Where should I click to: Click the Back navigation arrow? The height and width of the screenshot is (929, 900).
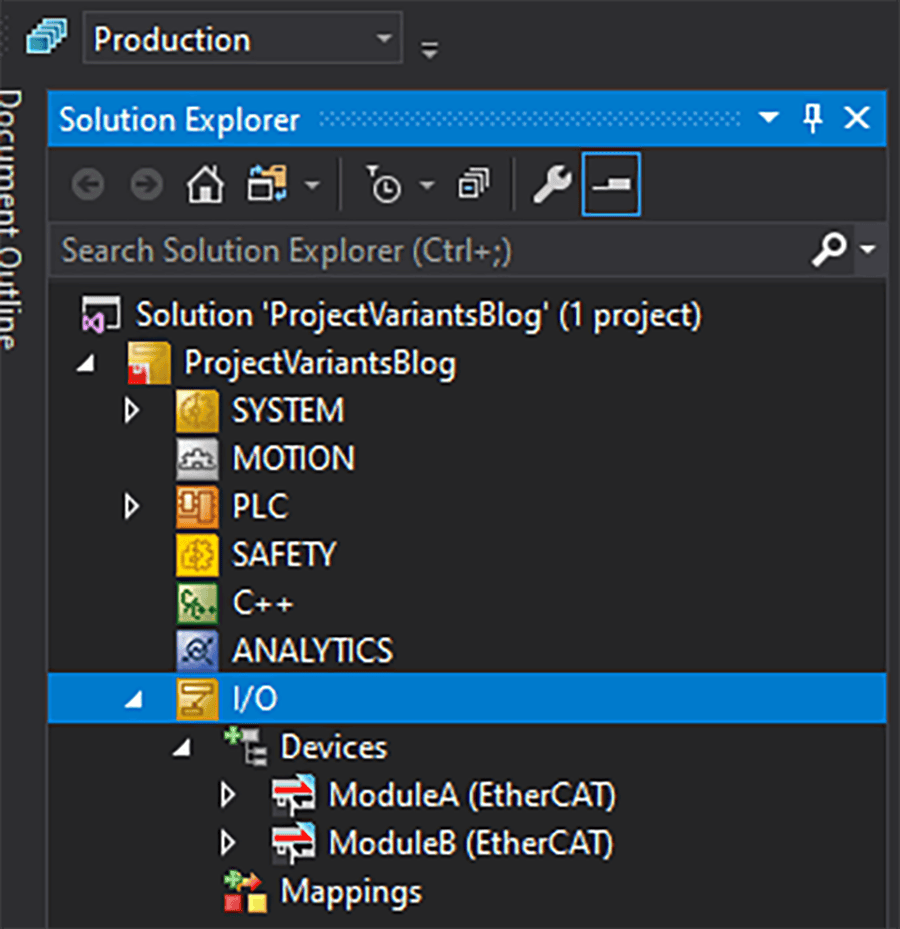88,185
